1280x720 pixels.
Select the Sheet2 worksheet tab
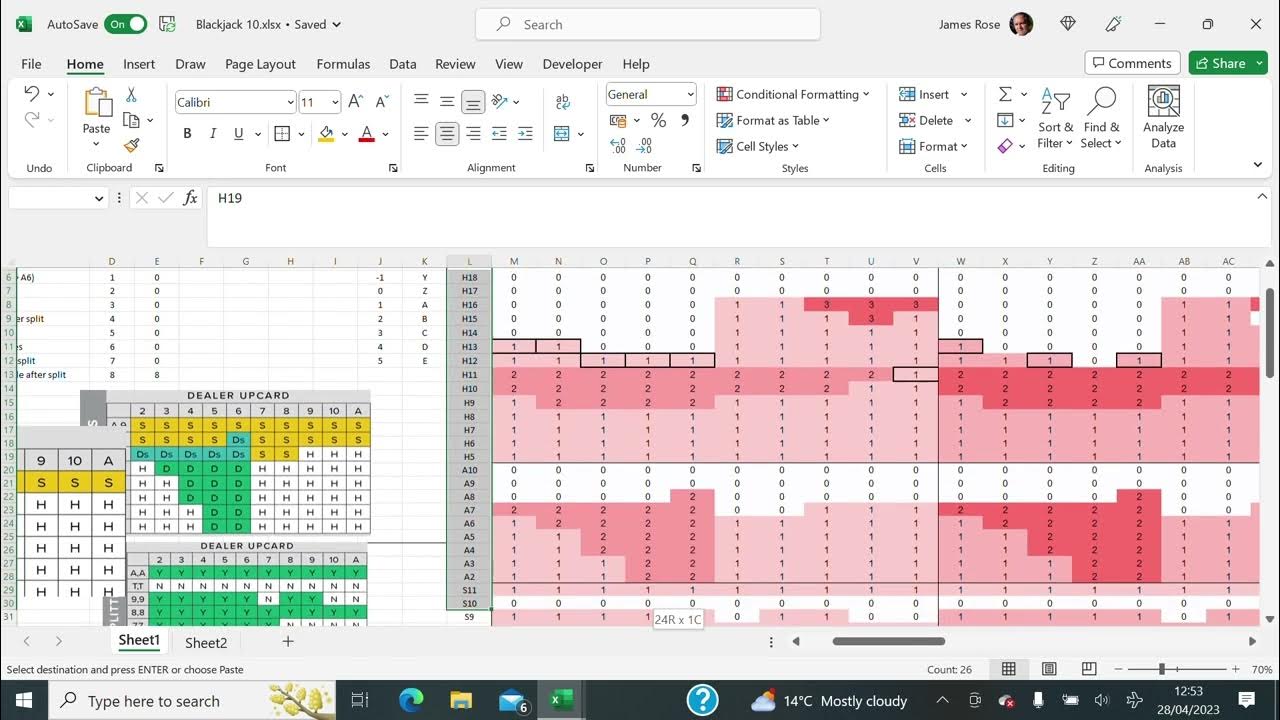point(206,642)
